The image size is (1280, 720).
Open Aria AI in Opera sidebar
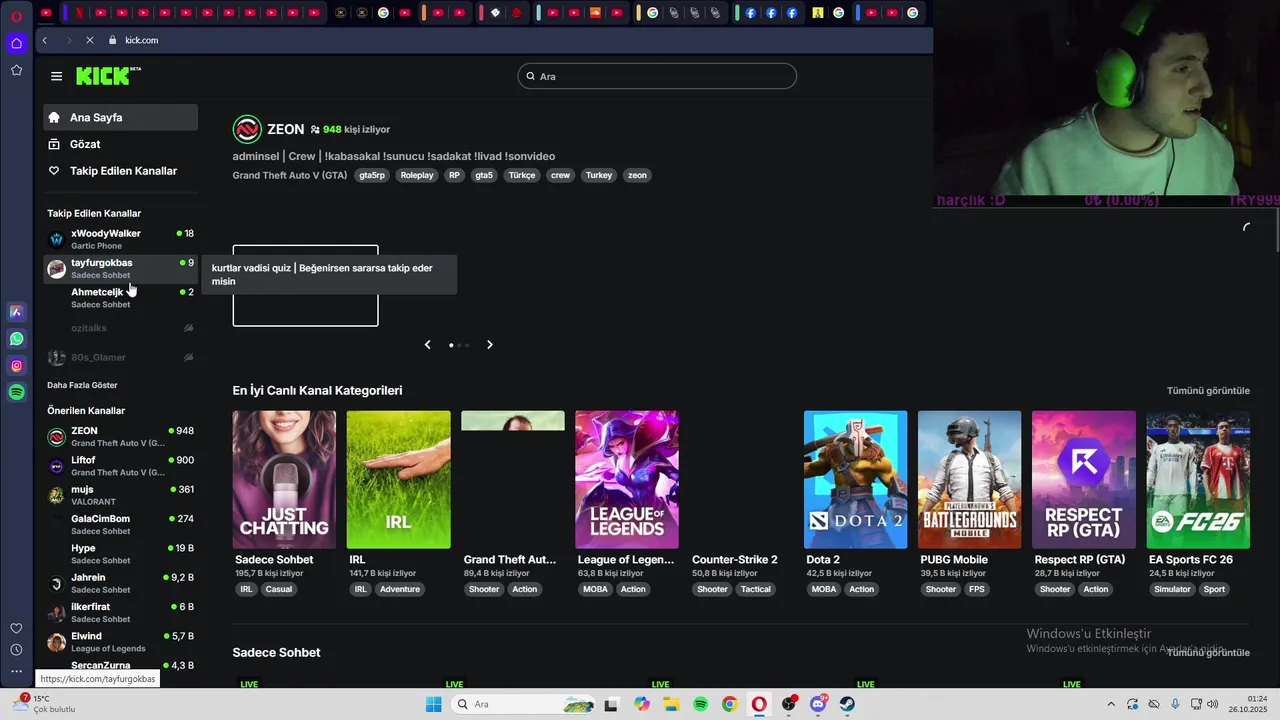[16, 312]
